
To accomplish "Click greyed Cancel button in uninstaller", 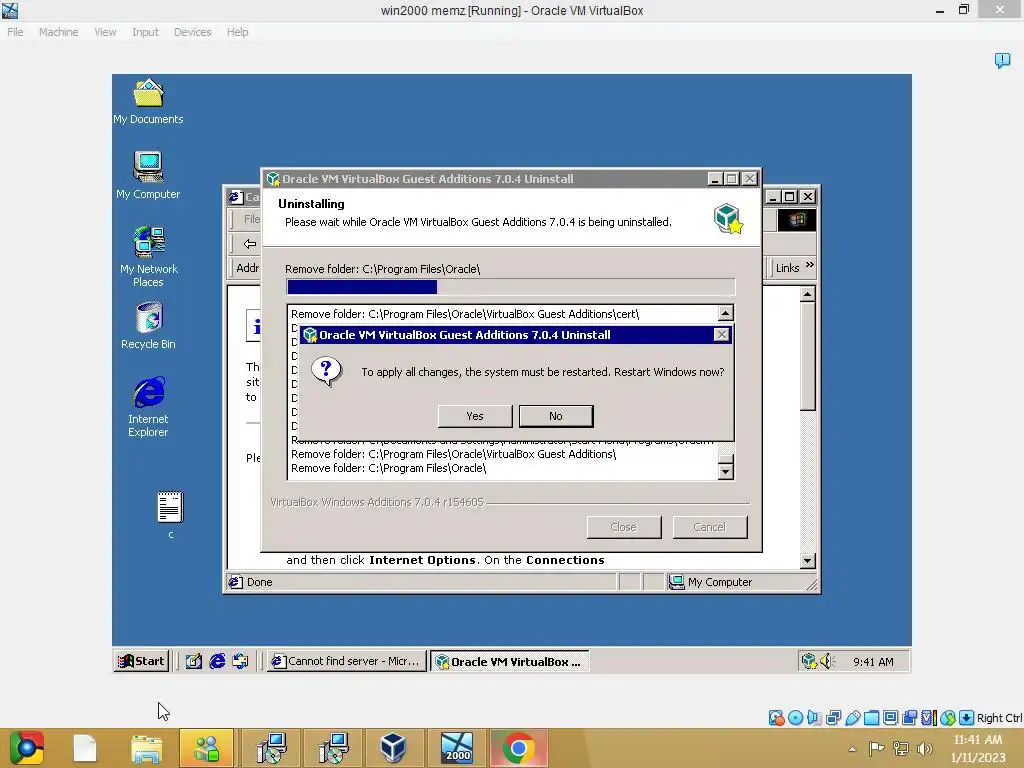I will (709, 527).
